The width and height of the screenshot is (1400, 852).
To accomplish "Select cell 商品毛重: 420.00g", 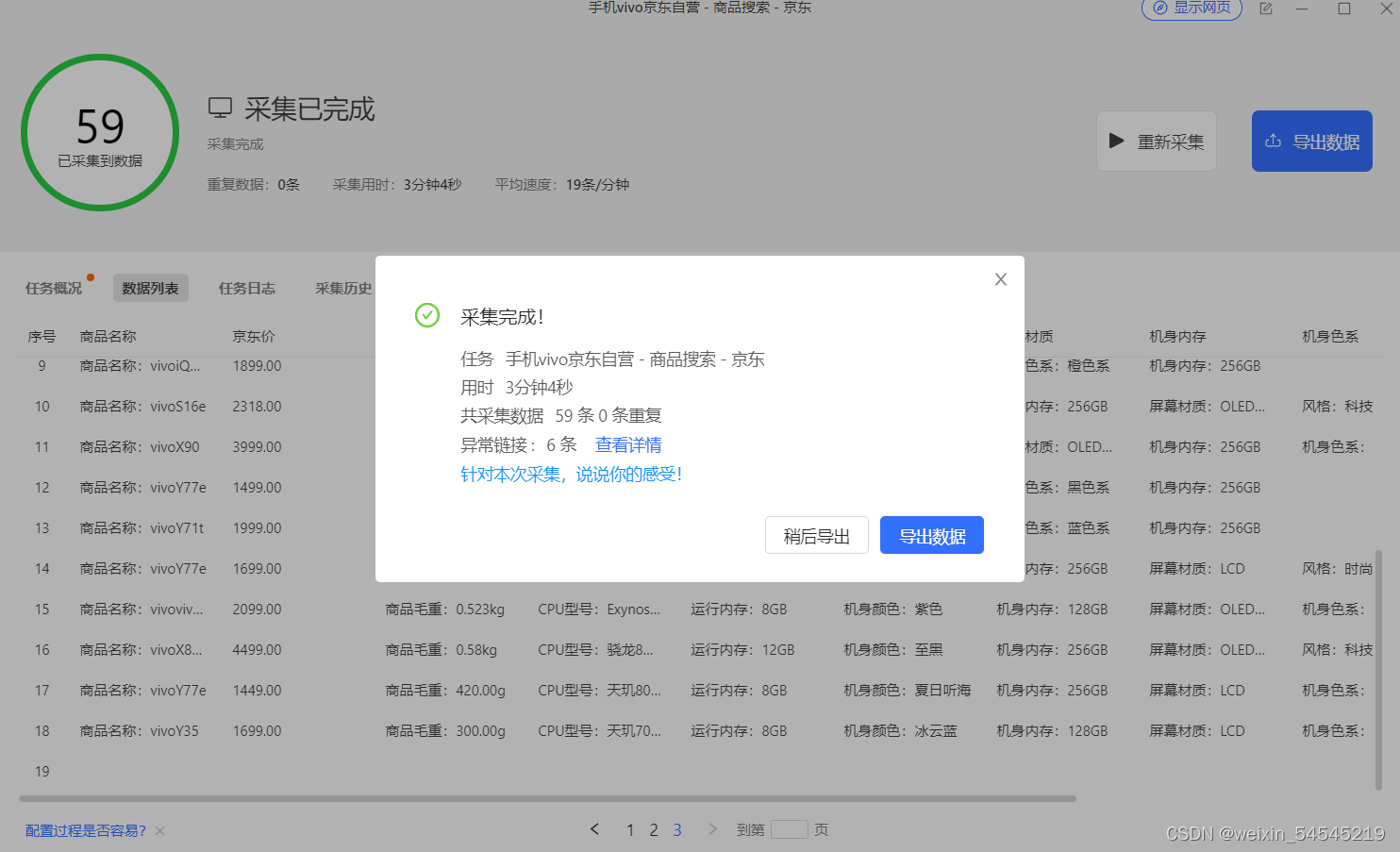I will (x=445, y=691).
